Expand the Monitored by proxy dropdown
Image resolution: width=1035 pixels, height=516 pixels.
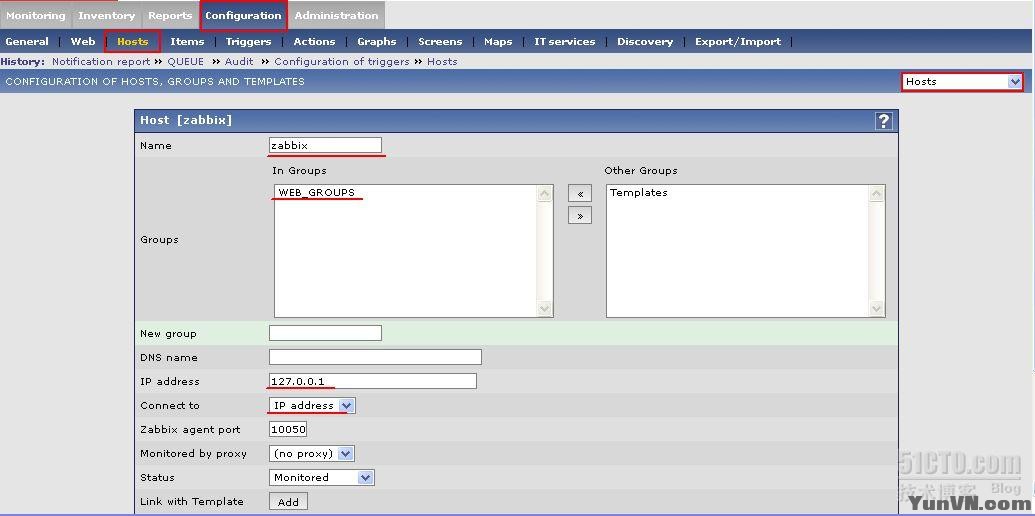coord(312,453)
